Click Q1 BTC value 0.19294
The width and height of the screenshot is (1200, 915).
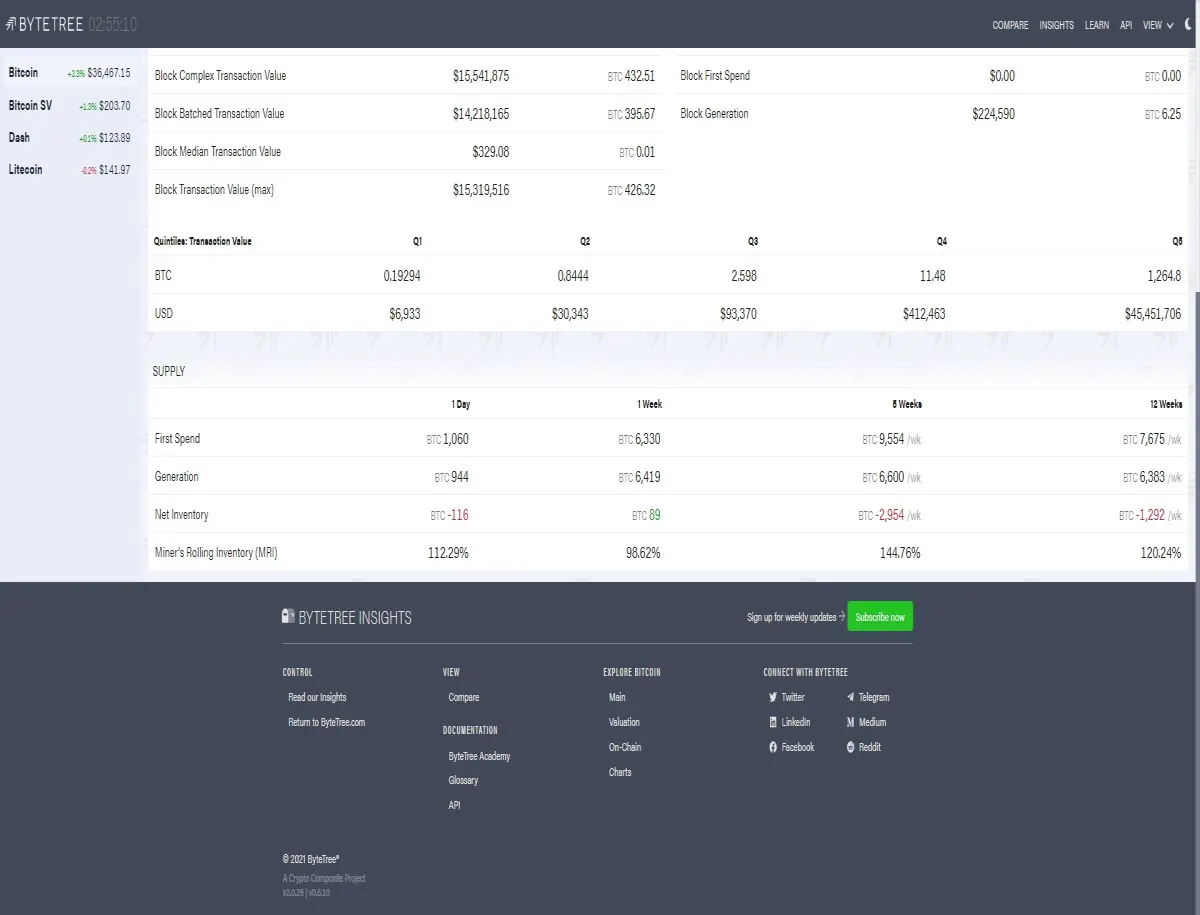point(402,276)
